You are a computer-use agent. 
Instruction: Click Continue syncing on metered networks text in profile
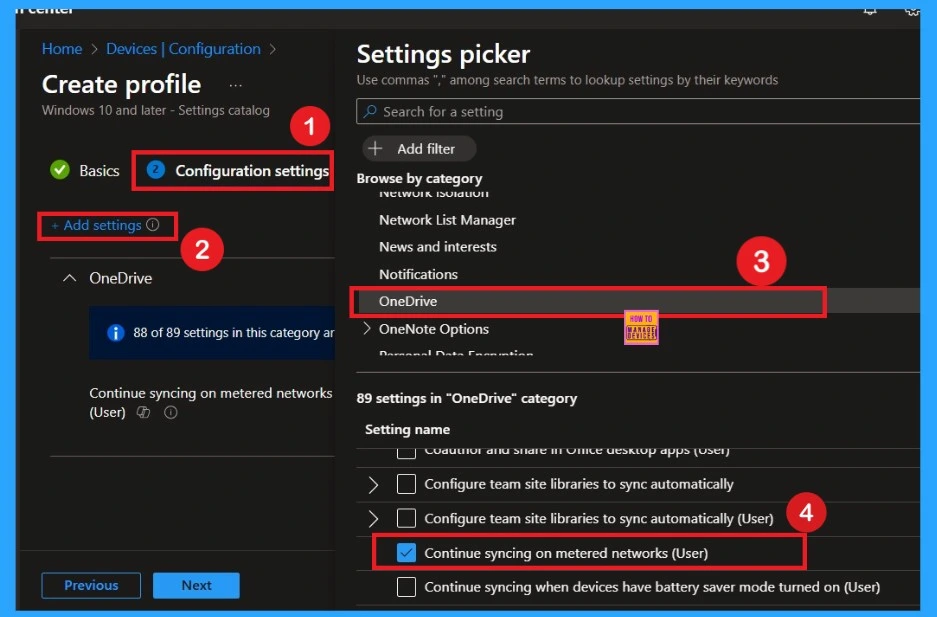point(210,403)
